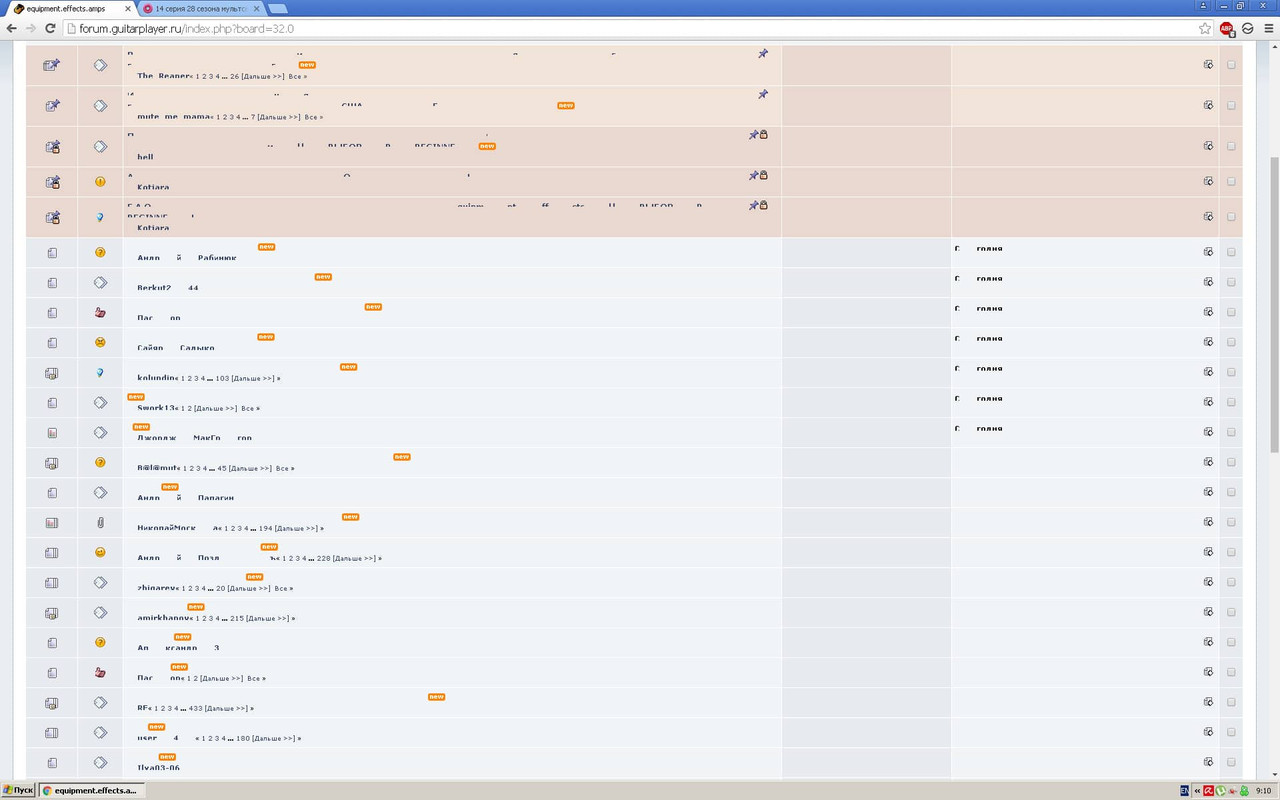The width and height of the screenshot is (1280, 800).
Task: Click the lightbulb message icon in Kotiara row
Action: (100, 217)
